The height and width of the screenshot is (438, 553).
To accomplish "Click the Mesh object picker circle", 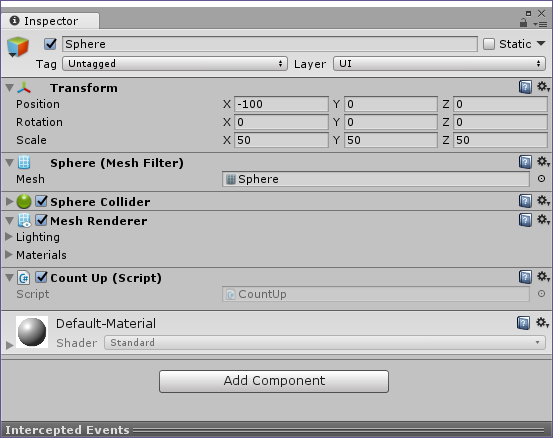I will coord(541,179).
